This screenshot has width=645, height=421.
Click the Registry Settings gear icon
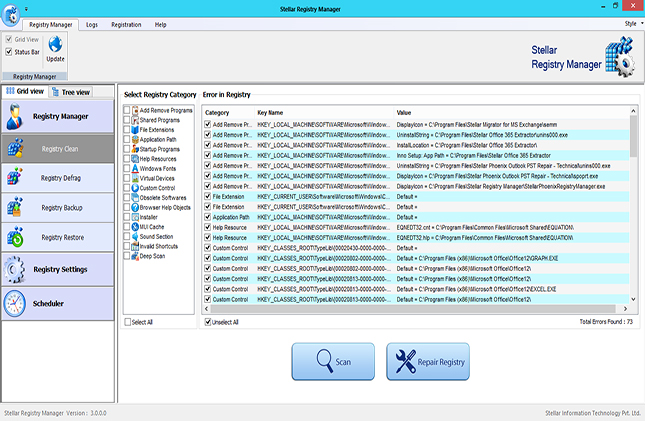click(14, 269)
